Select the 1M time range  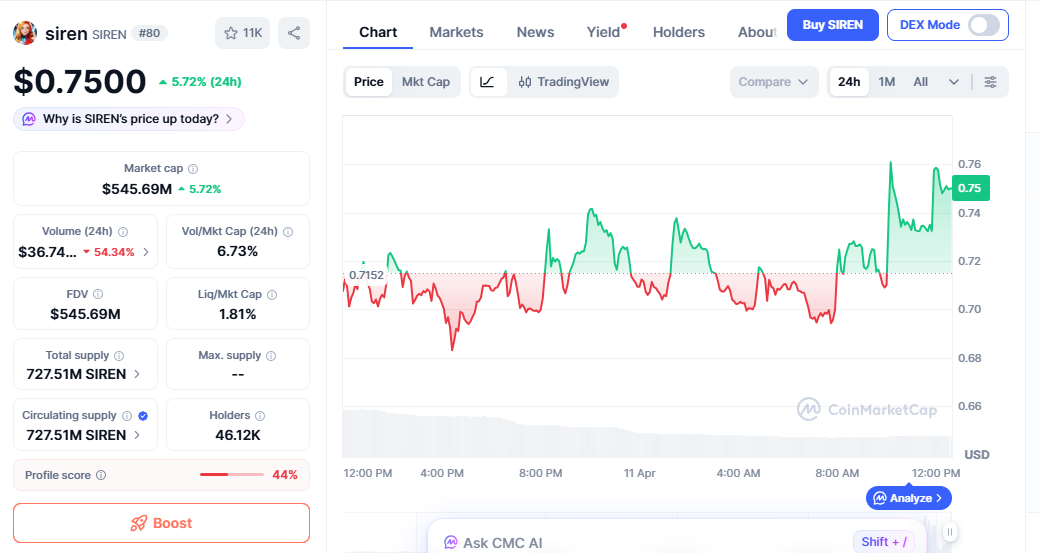[x=887, y=82]
